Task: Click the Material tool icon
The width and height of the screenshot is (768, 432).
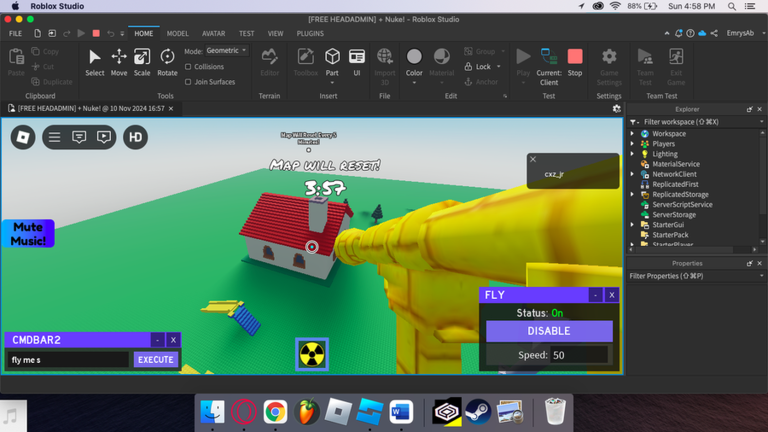Action: pyautogui.click(x=441, y=57)
